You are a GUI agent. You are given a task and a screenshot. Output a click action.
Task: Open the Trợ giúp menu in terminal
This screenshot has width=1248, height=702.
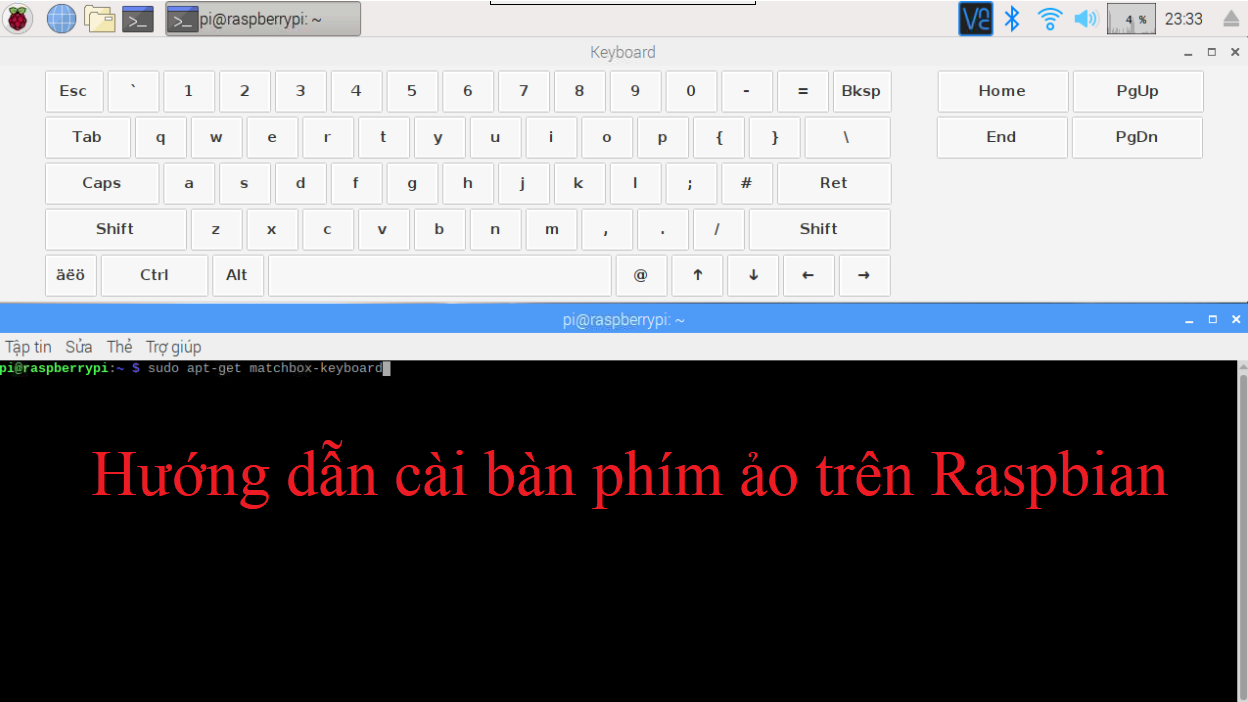click(x=174, y=347)
